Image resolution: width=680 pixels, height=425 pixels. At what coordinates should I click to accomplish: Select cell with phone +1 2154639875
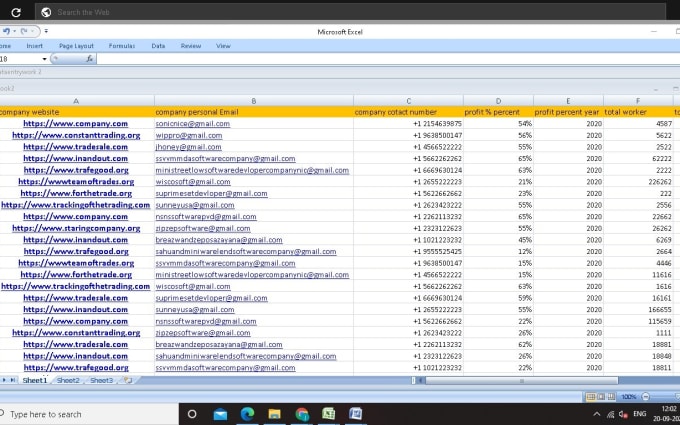(x=409, y=124)
